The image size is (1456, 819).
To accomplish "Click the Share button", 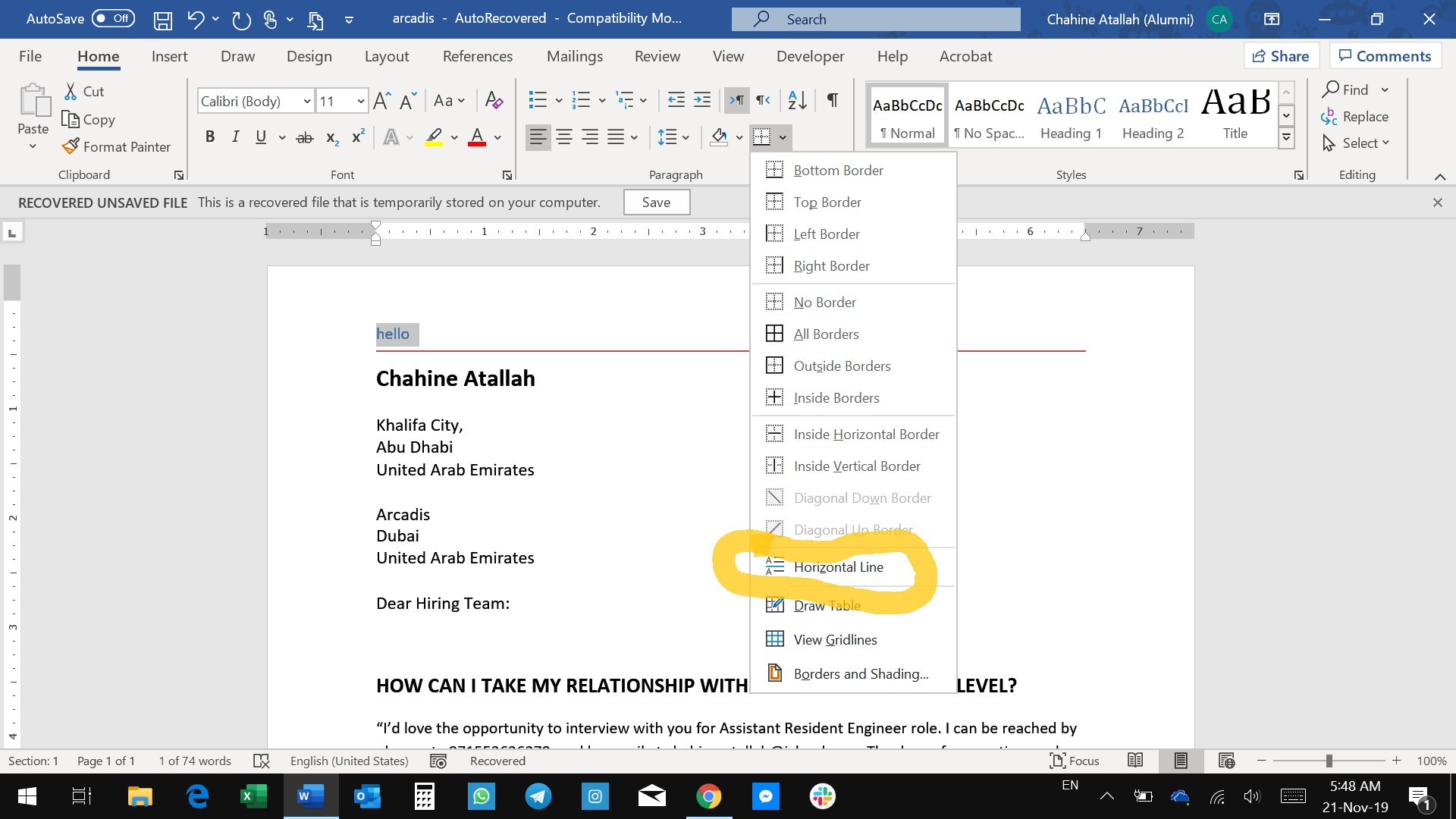I will [1281, 56].
